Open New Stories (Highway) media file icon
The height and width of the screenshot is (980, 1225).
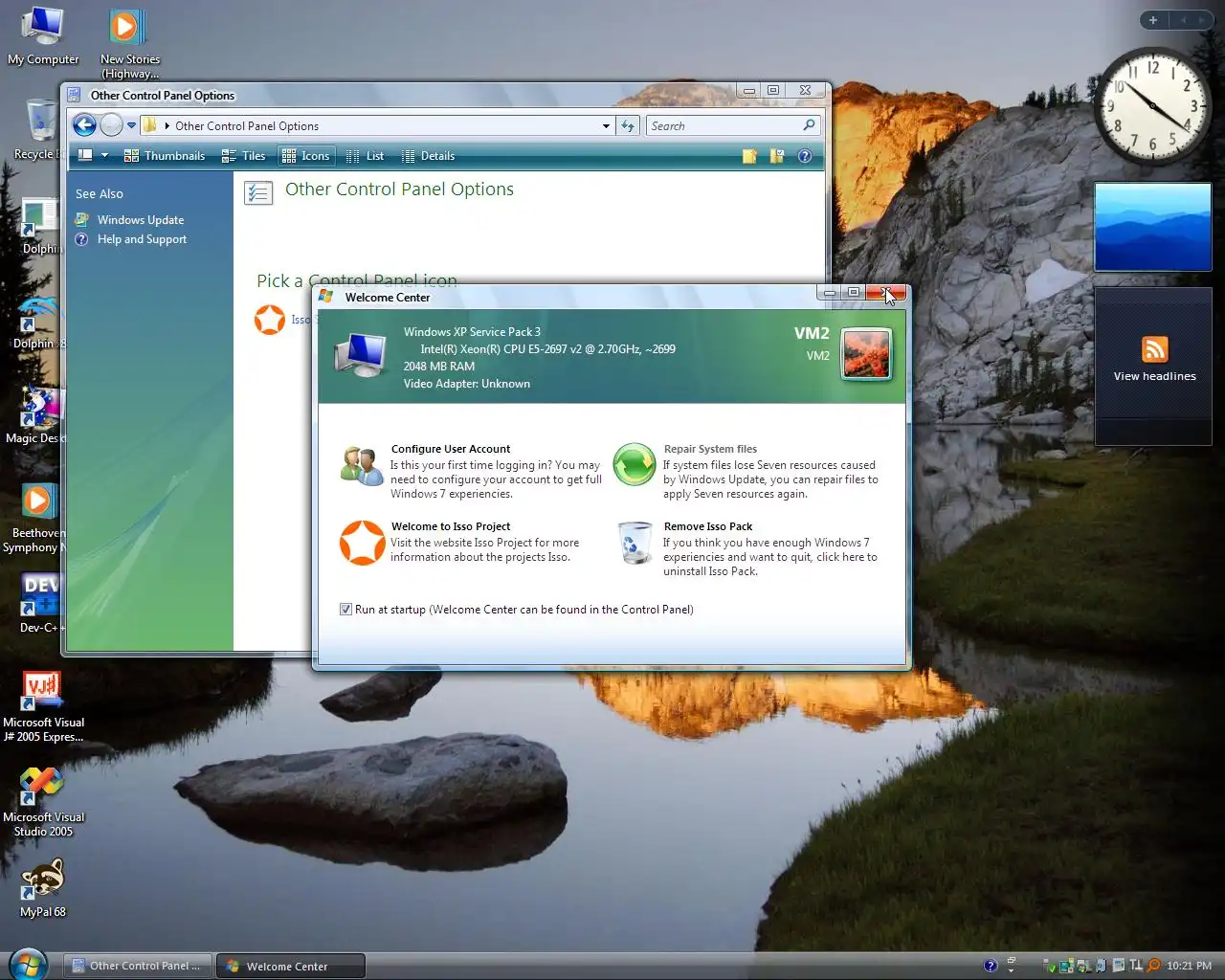click(129, 43)
